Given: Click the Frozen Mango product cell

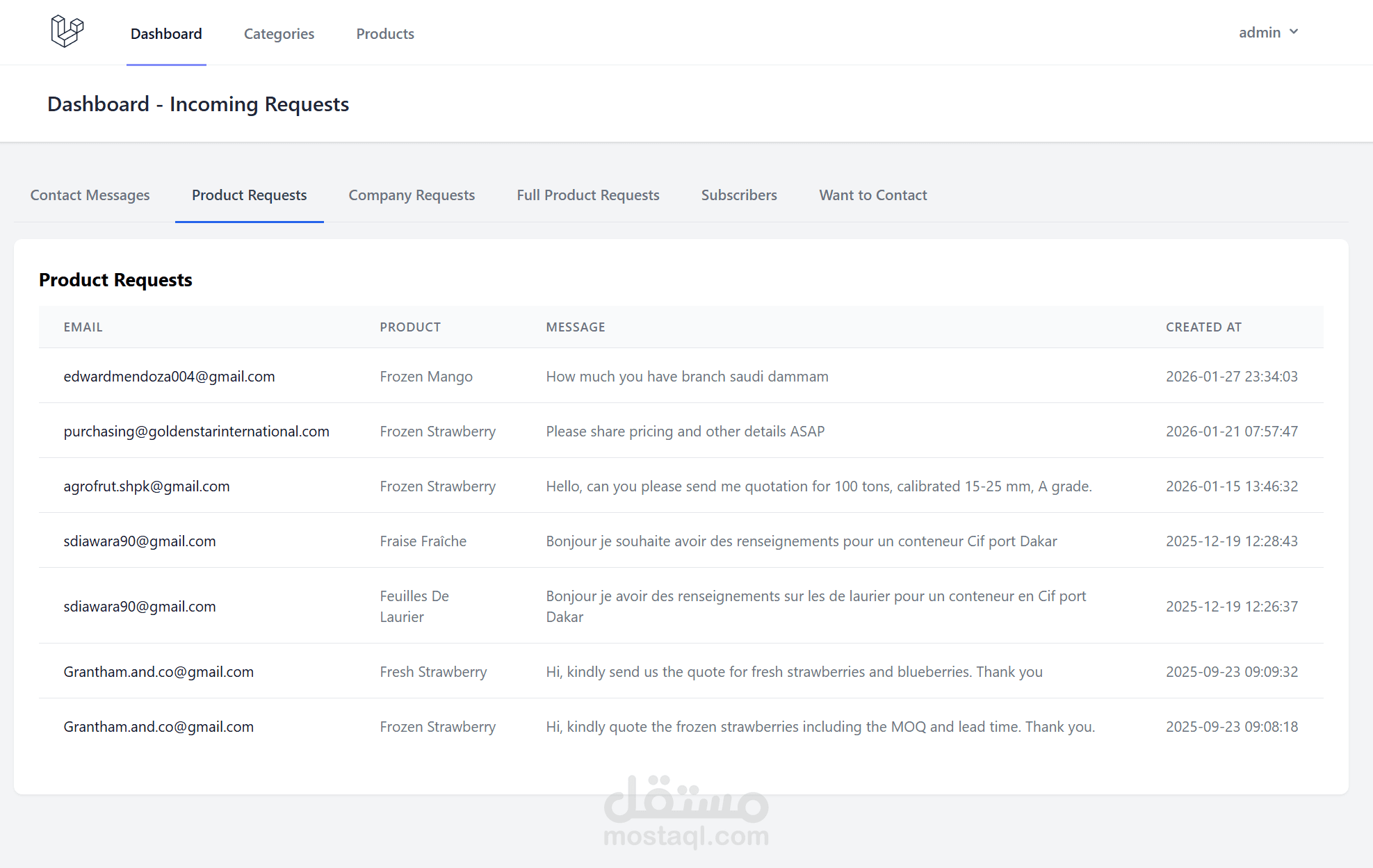Looking at the screenshot, I should coord(426,377).
